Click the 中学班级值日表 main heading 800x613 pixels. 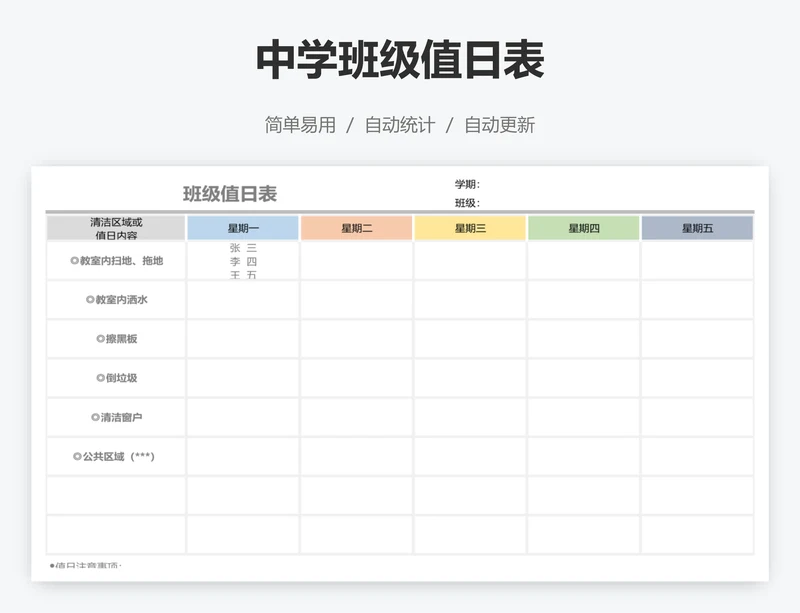tap(400, 60)
